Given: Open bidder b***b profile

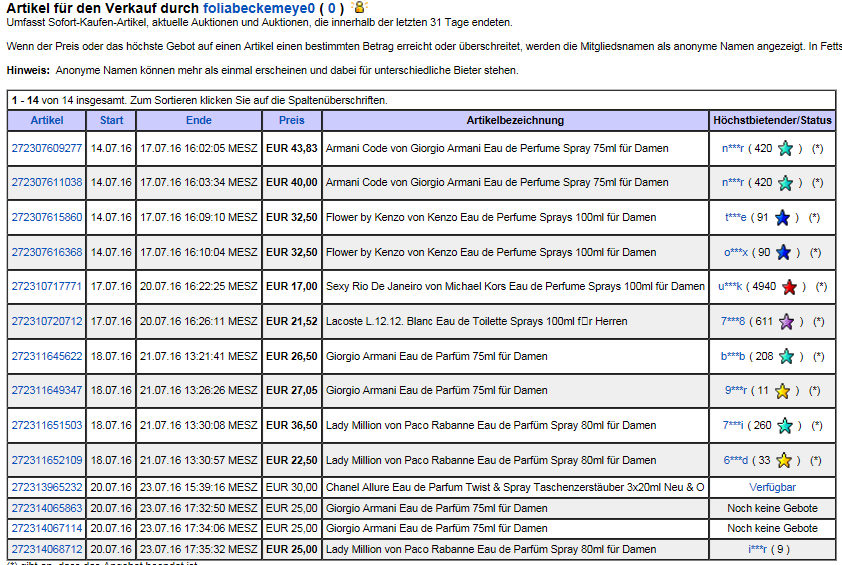Looking at the screenshot, I should point(733,356).
